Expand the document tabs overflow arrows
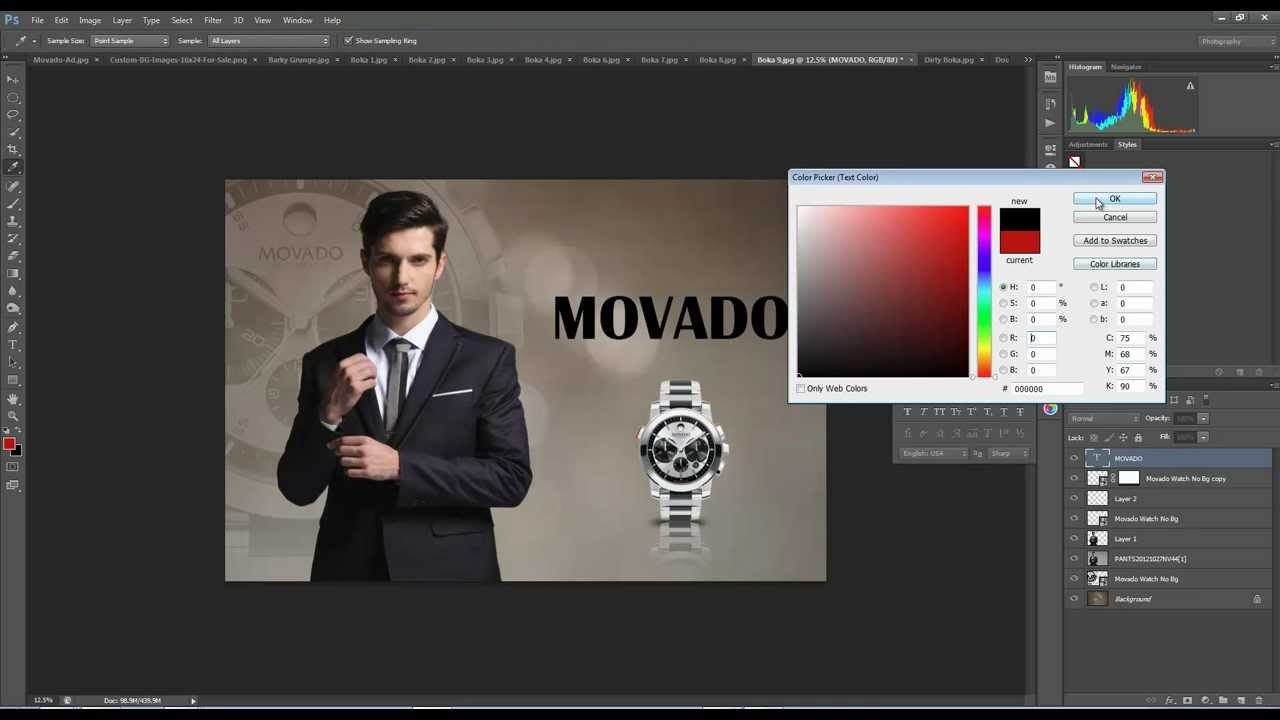 [x=1028, y=60]
